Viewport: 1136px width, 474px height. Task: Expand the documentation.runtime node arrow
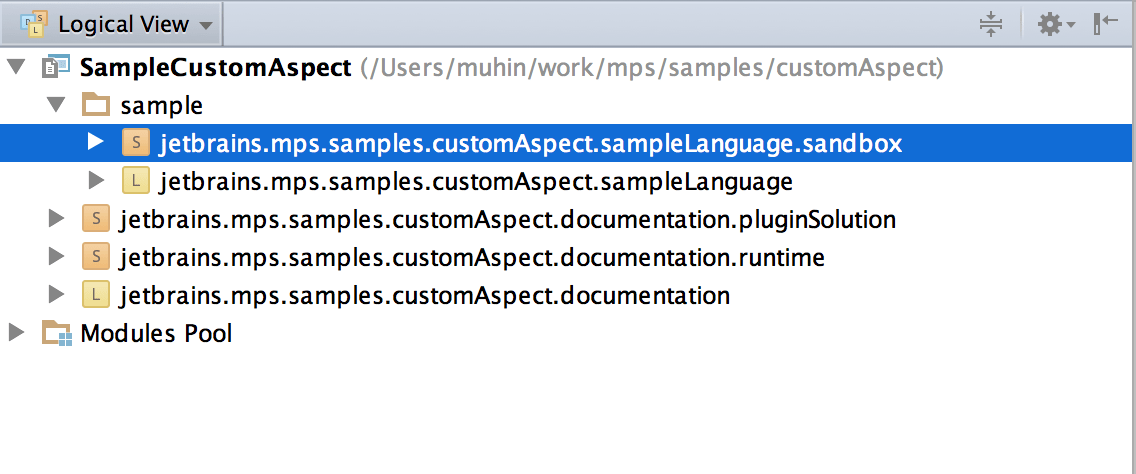click(57, 256)
